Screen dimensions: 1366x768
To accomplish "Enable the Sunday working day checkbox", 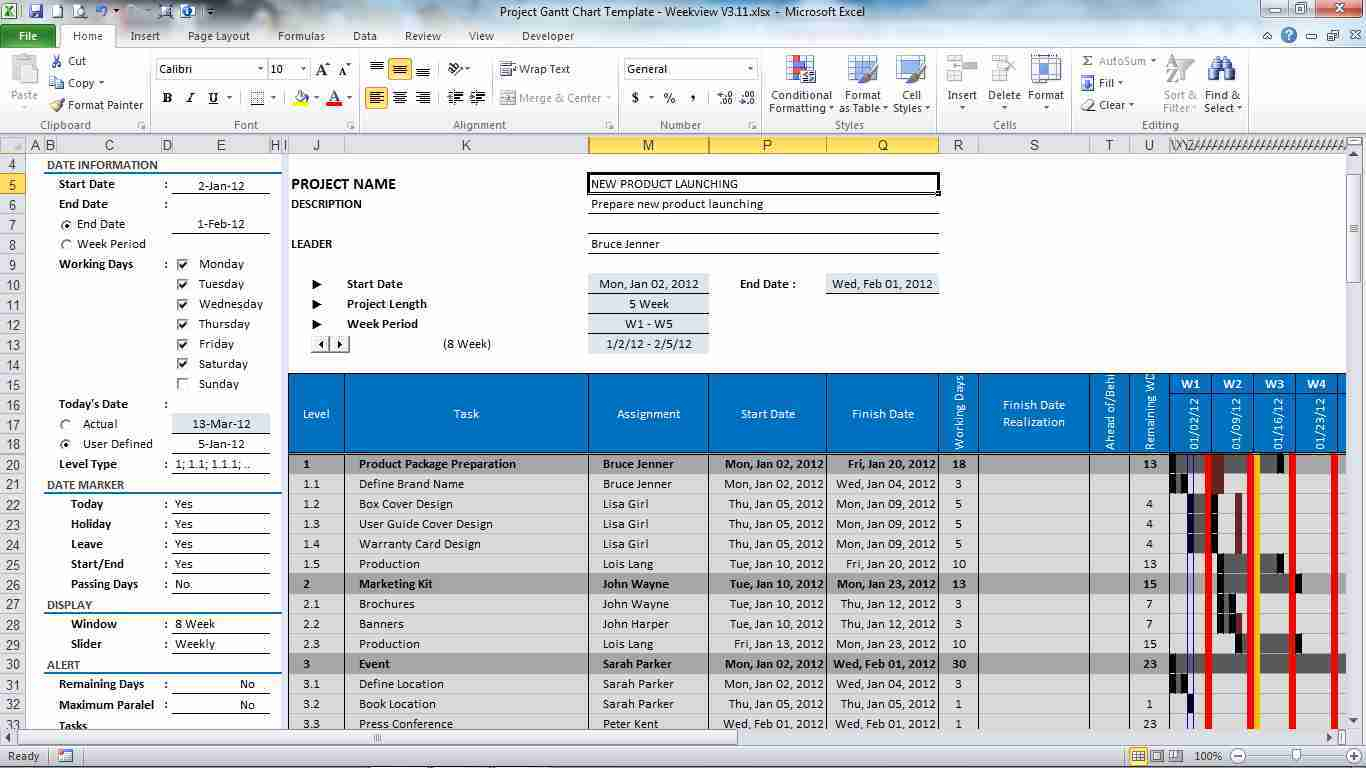I will 182,383.
